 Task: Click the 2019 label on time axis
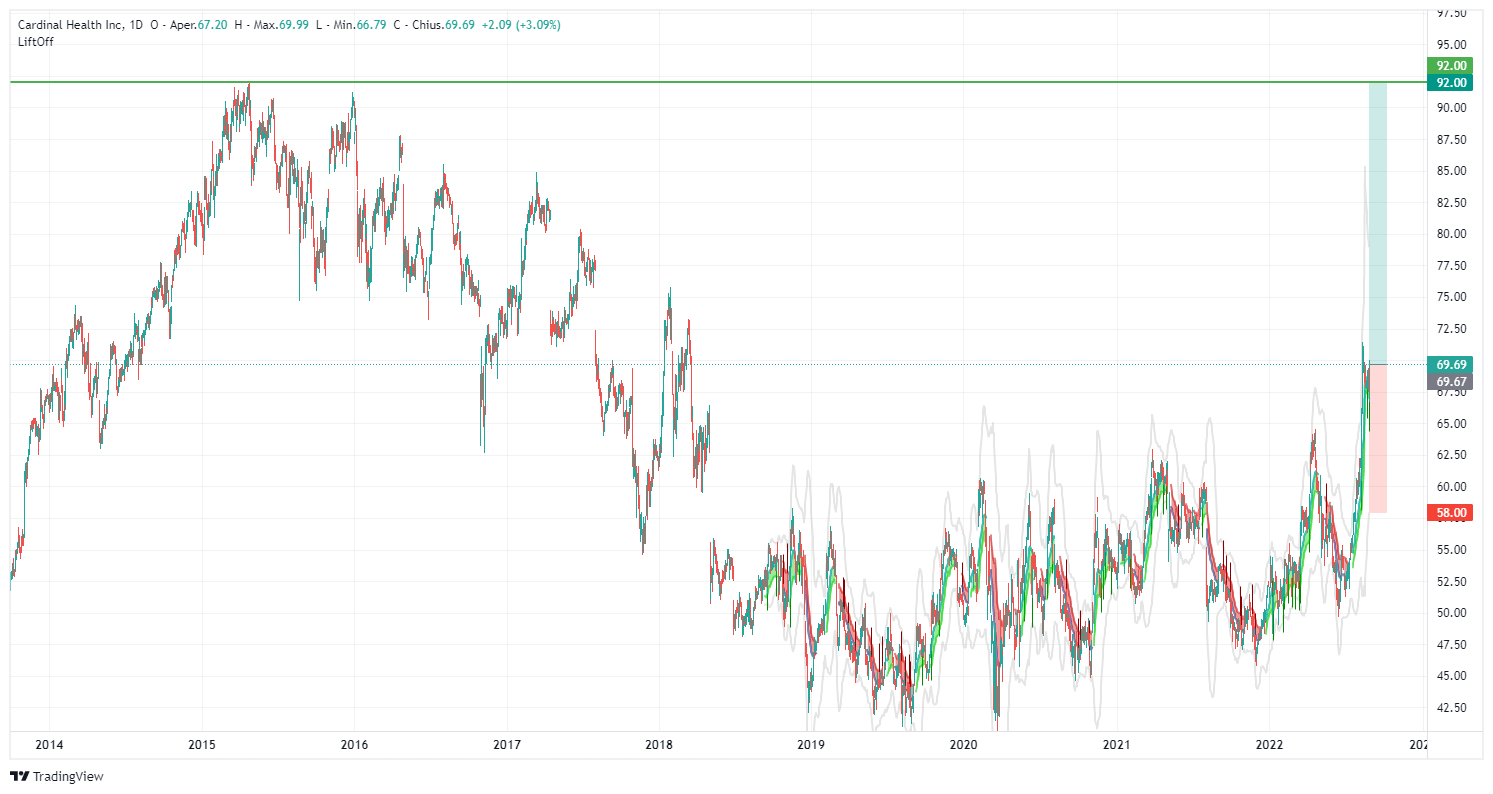coord(810,744)
